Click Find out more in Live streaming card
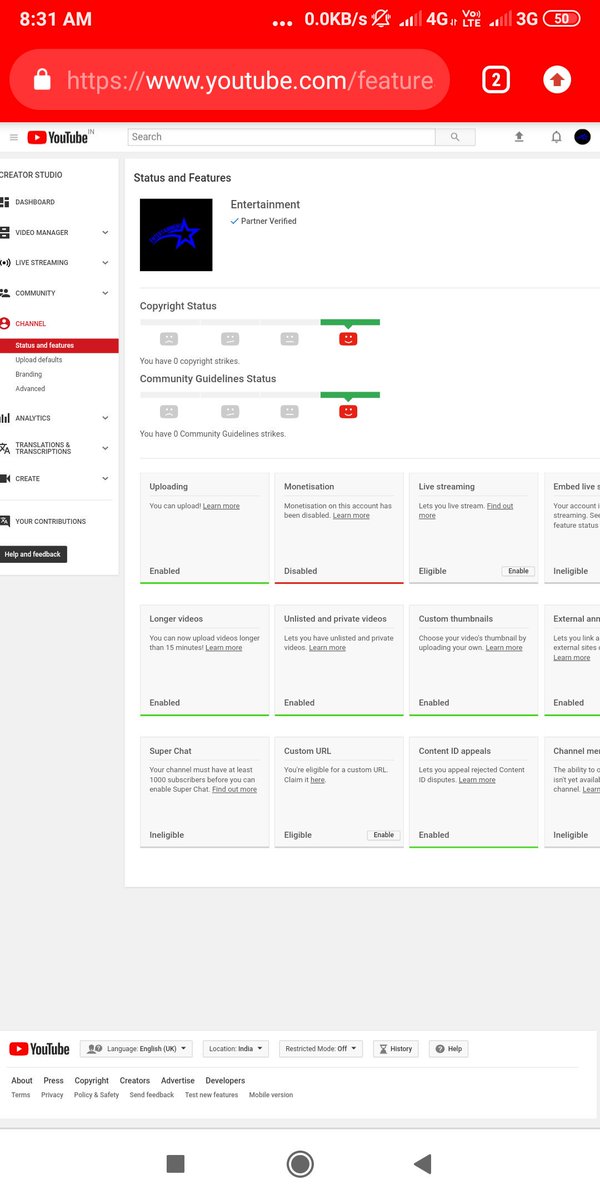The image size is (600, 1200). click(466, 511)
